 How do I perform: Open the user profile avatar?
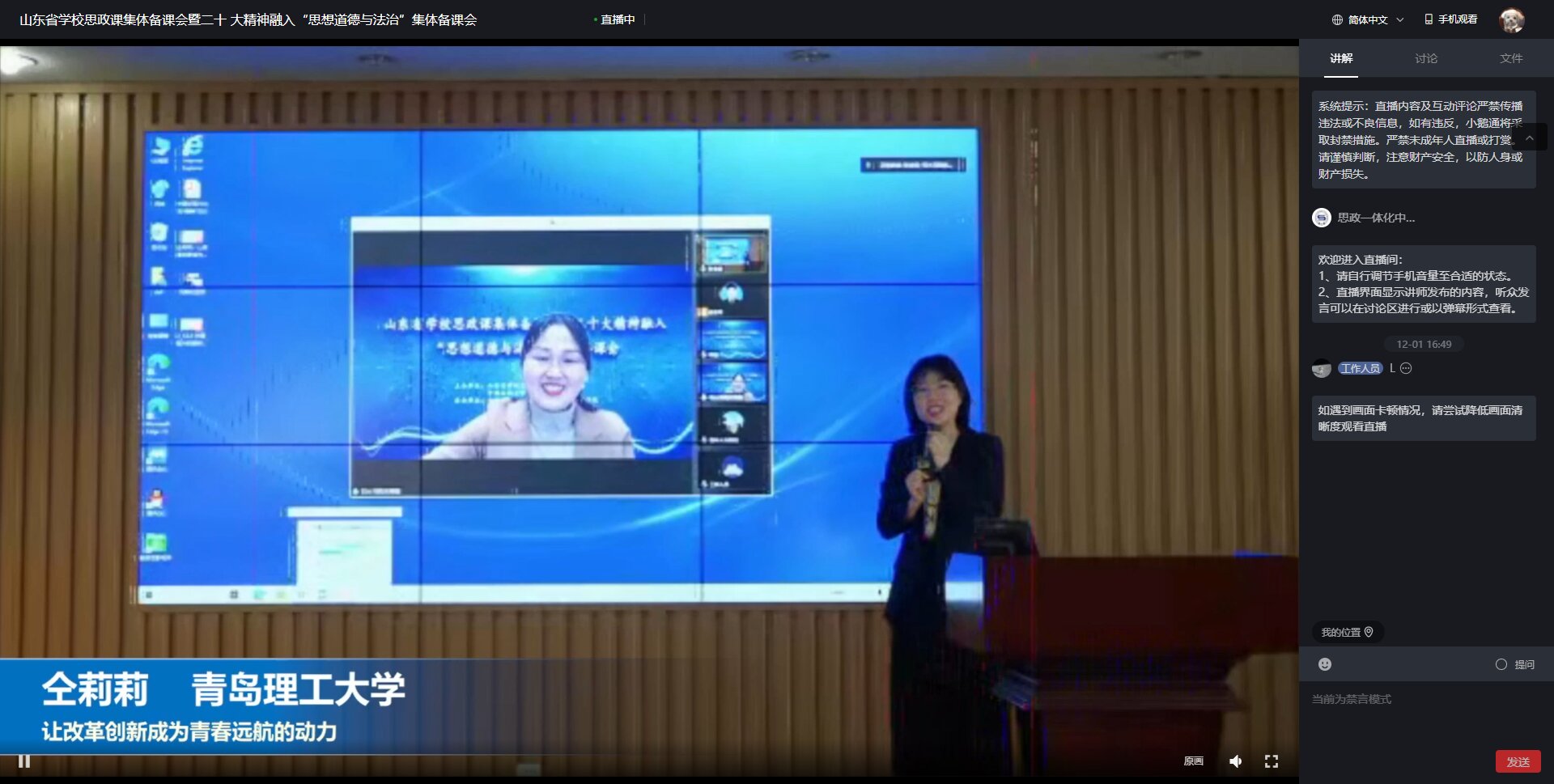(1511, 19)
